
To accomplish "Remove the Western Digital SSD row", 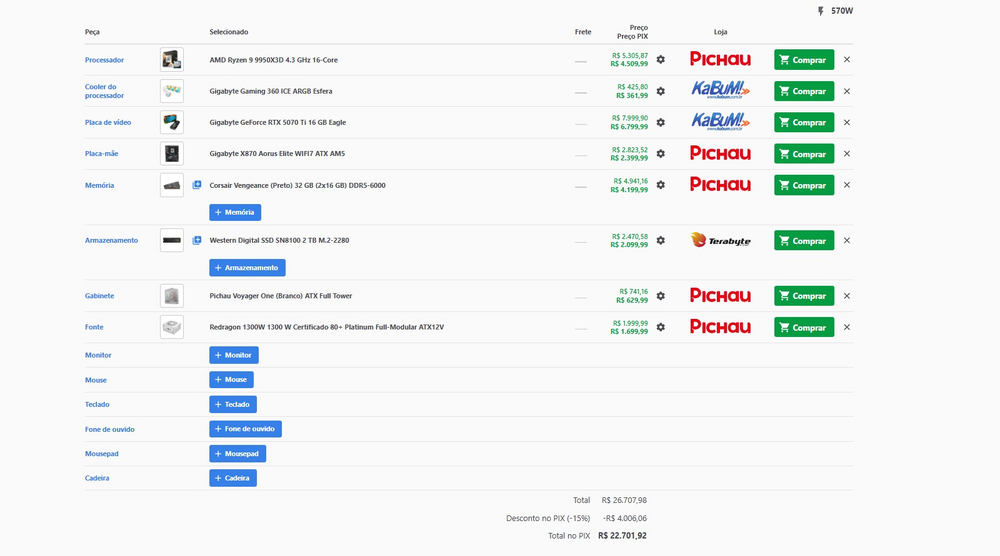I will click(847, 240).
